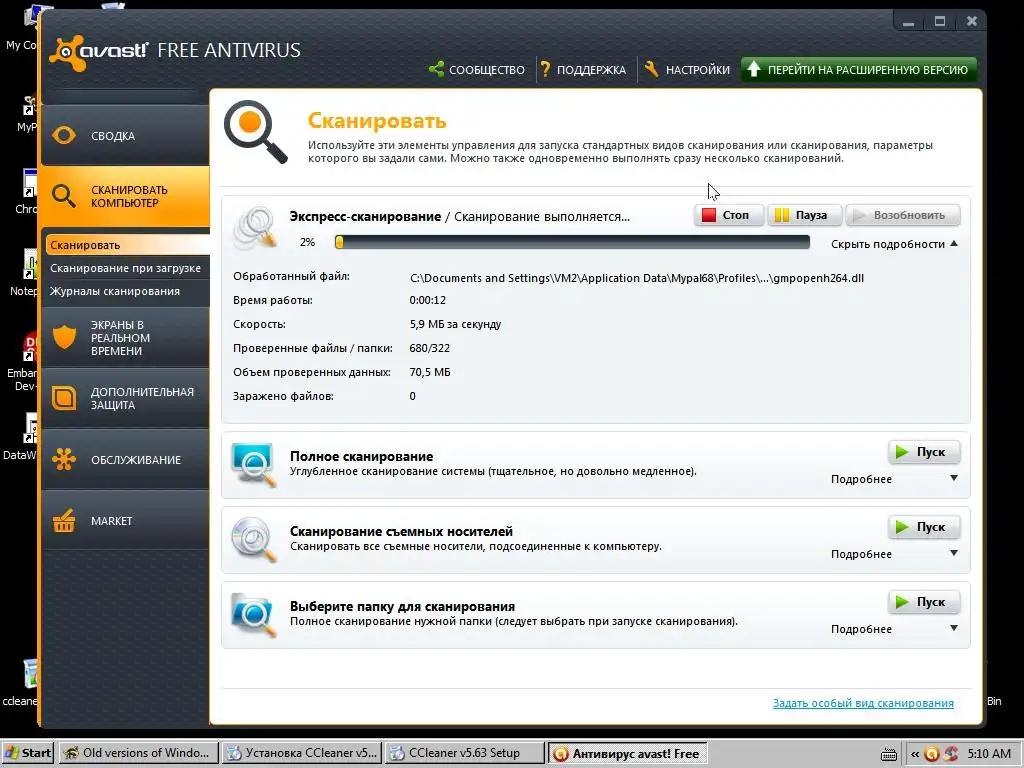Open the Windows Start button
Viewport: 1024px width, 768px height.
(x=28, y=753)
